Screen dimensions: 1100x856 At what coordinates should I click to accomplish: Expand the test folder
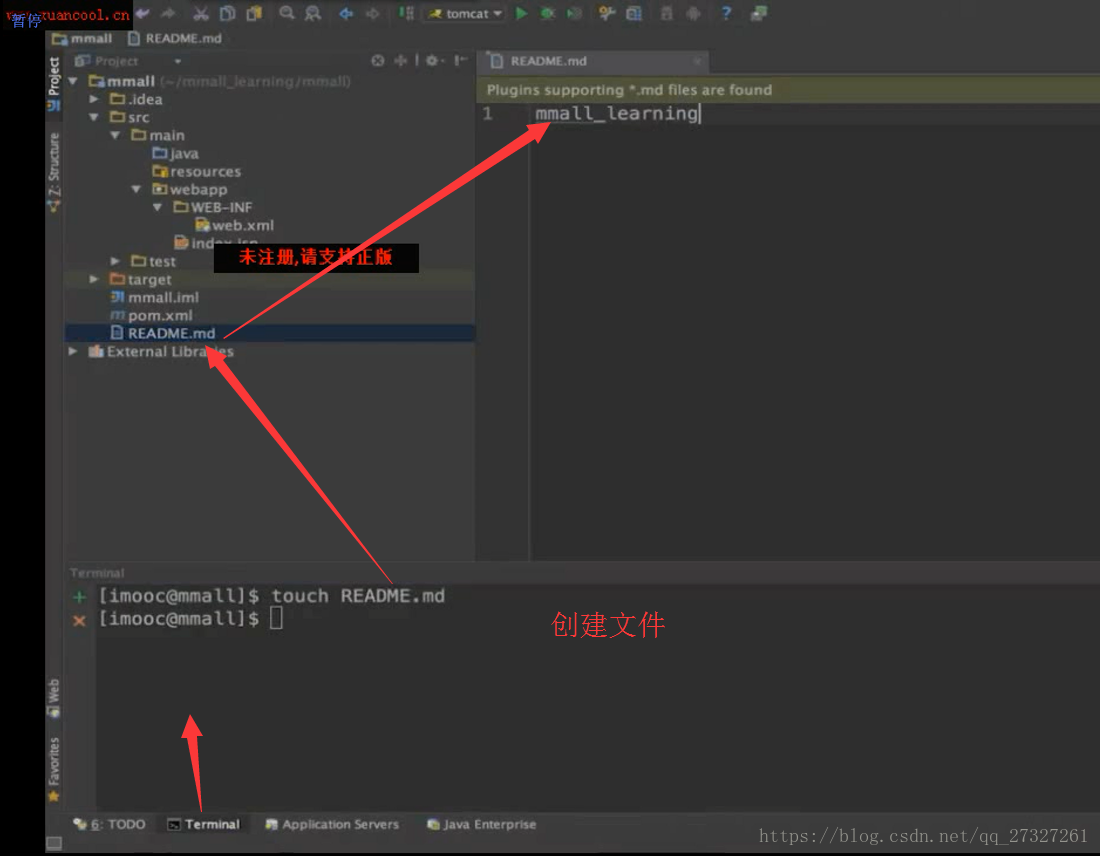click(x=115, y=261)
